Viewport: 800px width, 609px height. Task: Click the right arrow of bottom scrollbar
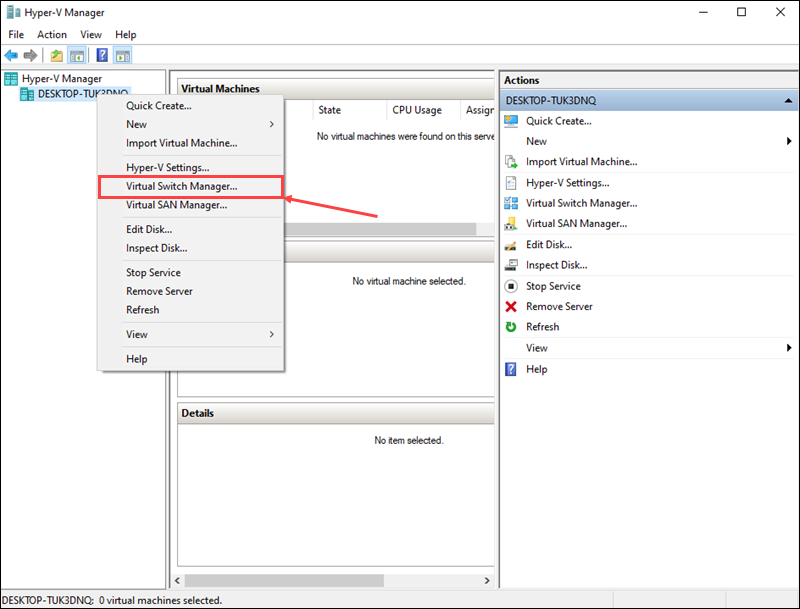pos(487,580)
